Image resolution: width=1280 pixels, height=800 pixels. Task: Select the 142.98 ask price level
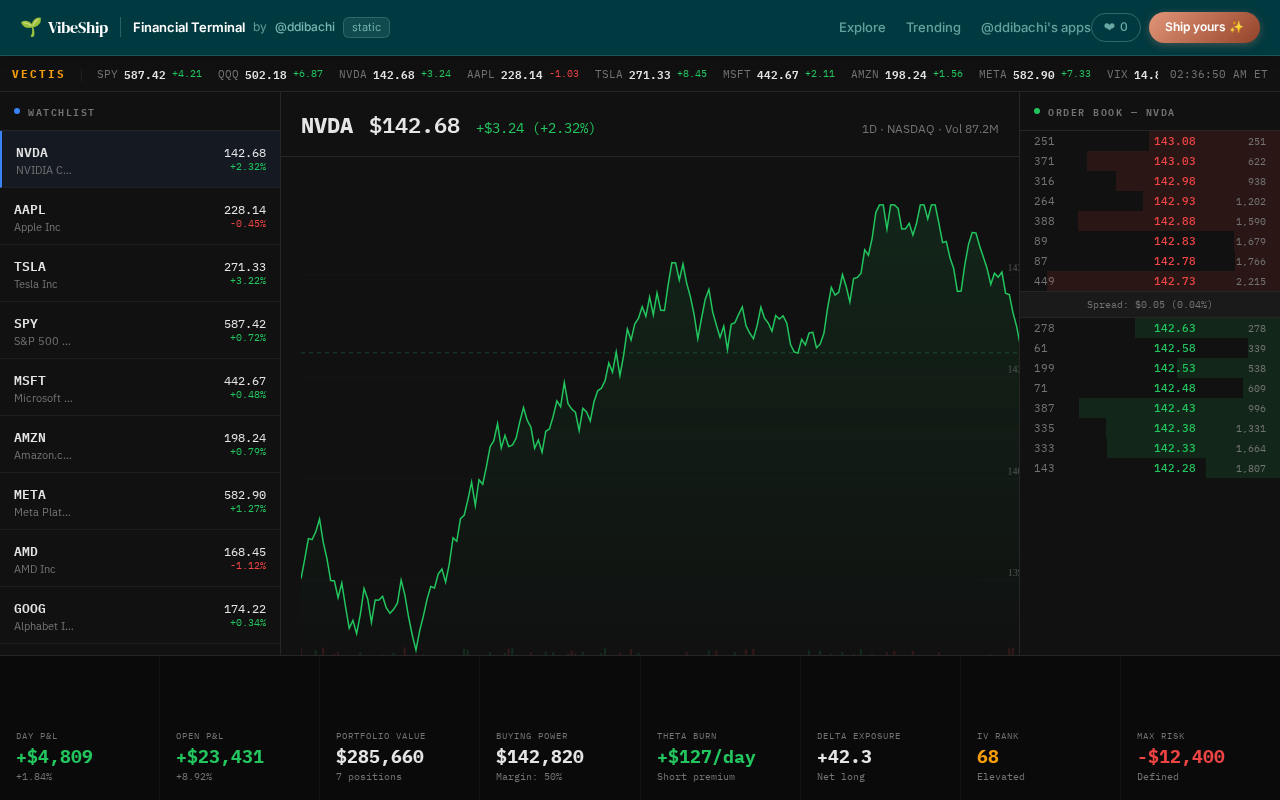1150,181
